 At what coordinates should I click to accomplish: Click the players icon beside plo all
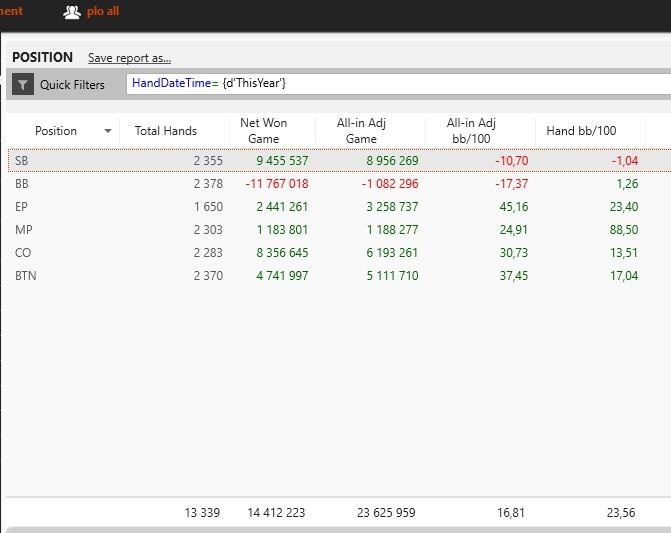pos(72,12)
